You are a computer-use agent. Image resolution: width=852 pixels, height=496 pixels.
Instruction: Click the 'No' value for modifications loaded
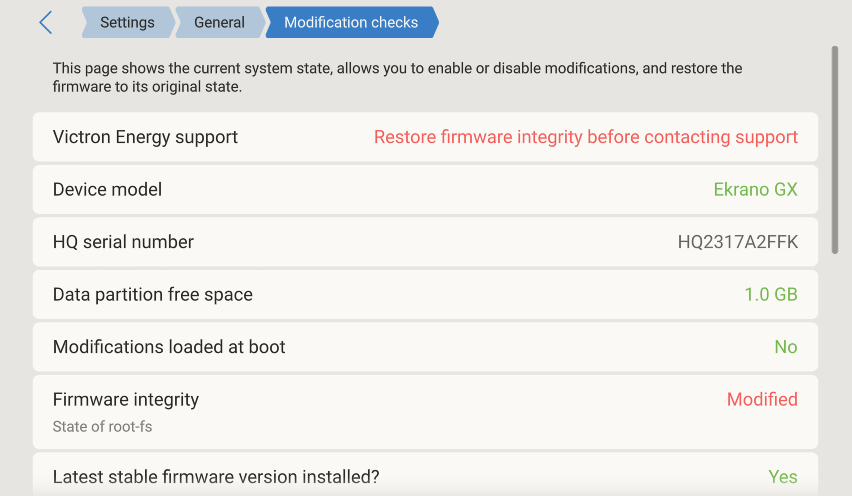(785, 347)
